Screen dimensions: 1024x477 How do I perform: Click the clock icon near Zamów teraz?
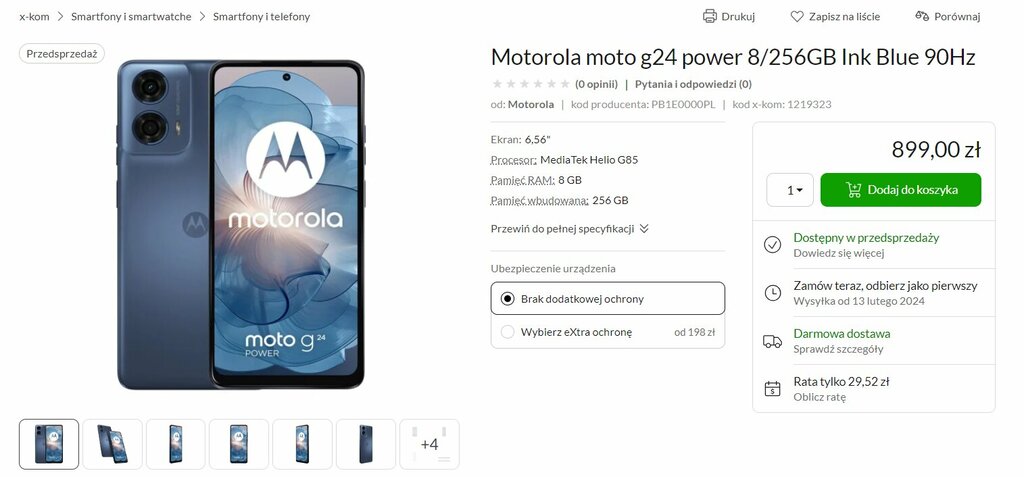pos(773,293)
